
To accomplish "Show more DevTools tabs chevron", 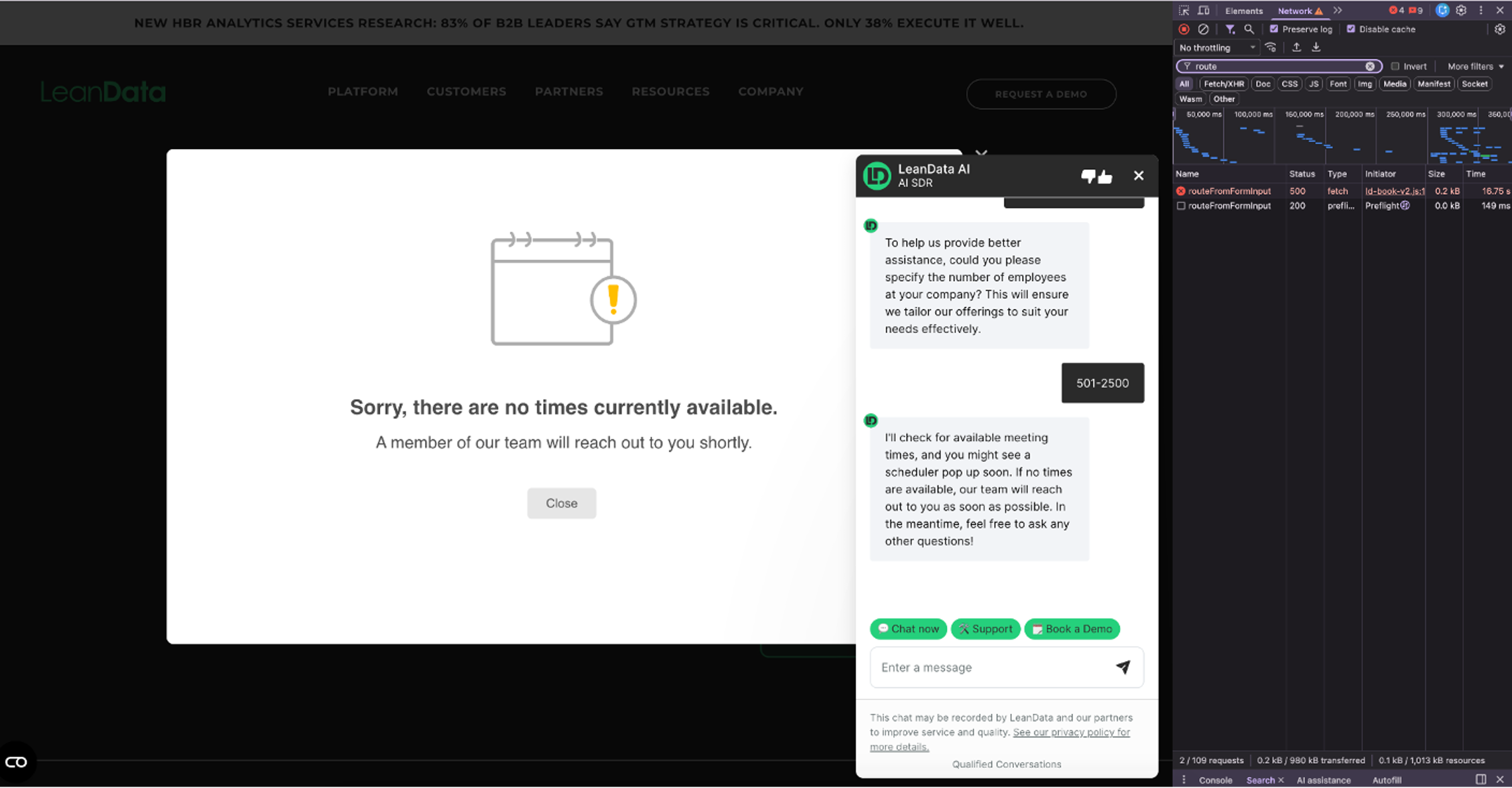I will tap(1337, 11).
